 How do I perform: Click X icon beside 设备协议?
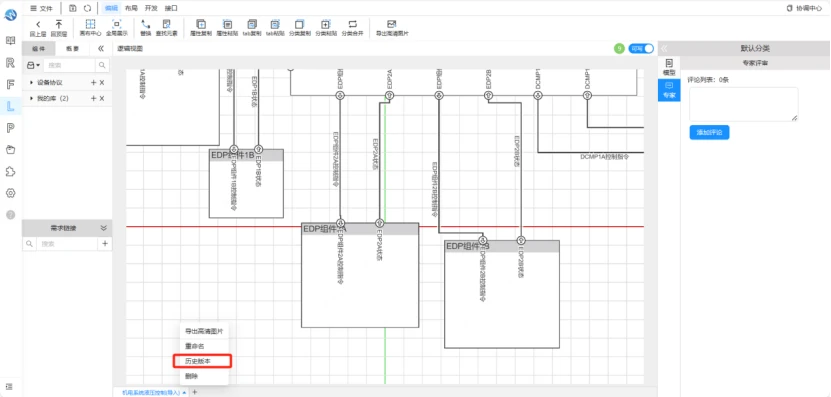click(x=102, y=83)
